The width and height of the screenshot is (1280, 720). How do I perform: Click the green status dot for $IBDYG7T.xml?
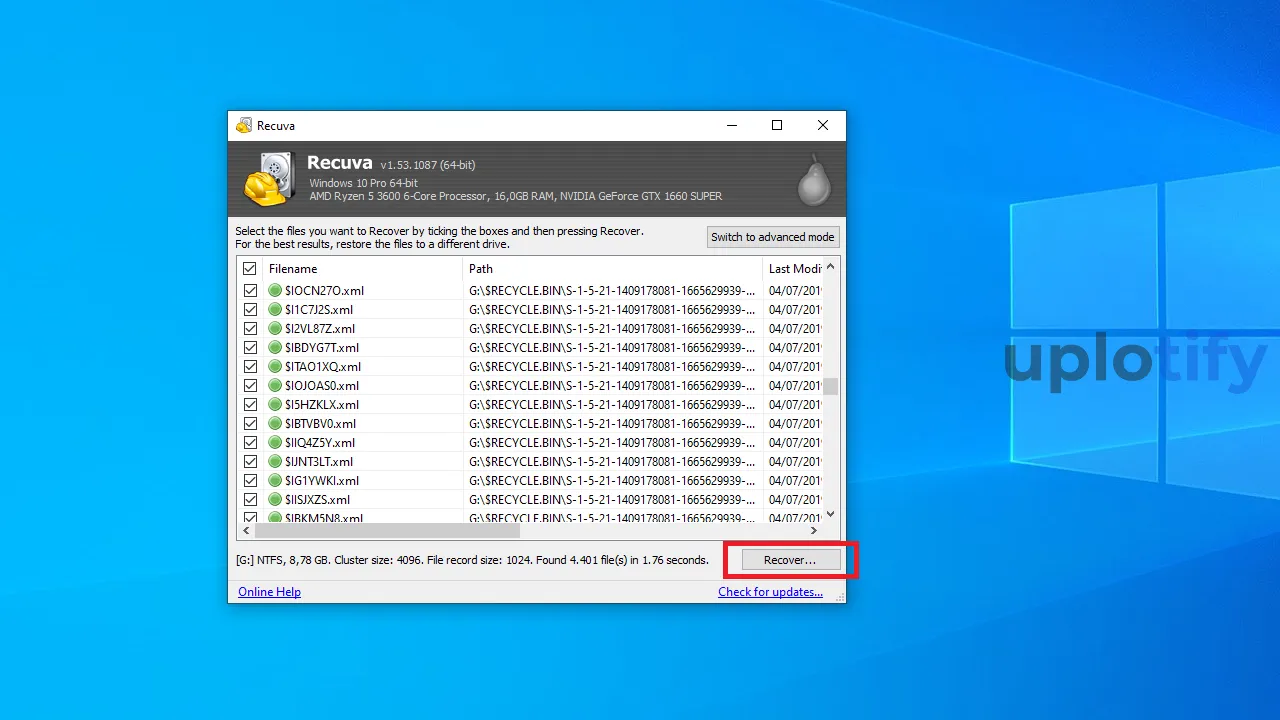click(276, 348)
